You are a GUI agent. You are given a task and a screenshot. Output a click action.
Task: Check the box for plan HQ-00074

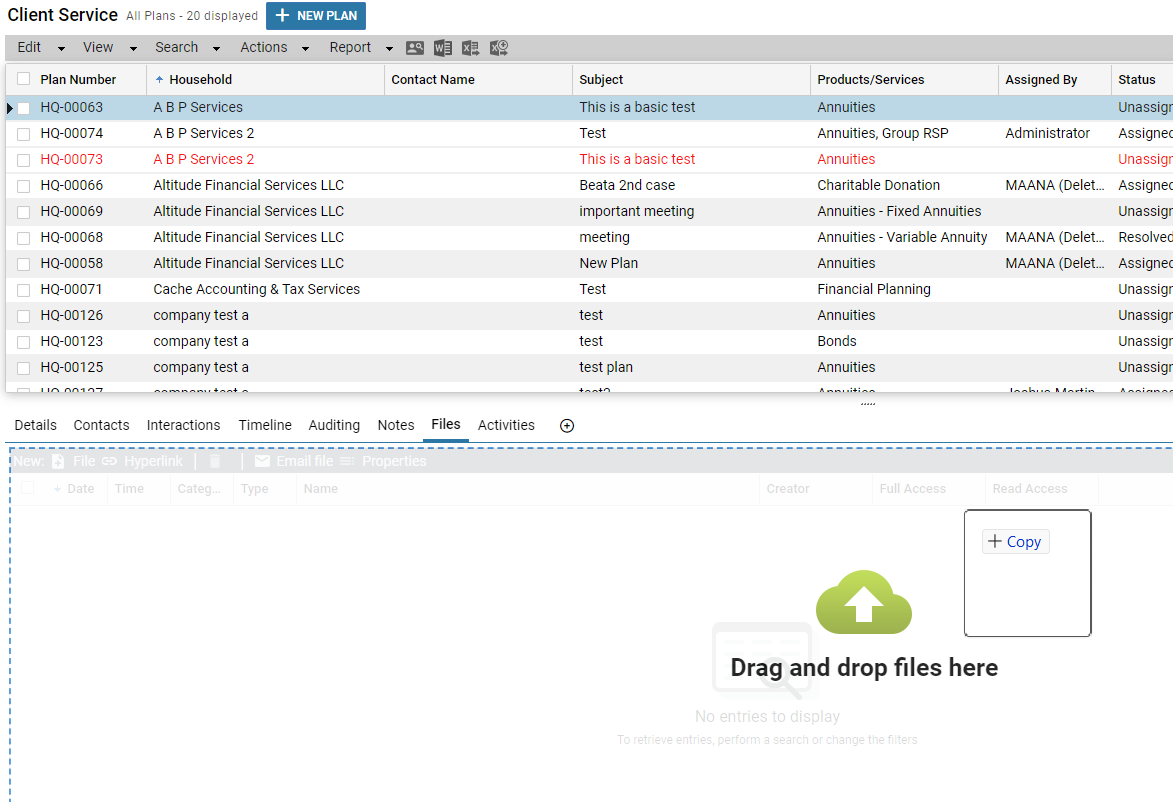click(23, 134)
